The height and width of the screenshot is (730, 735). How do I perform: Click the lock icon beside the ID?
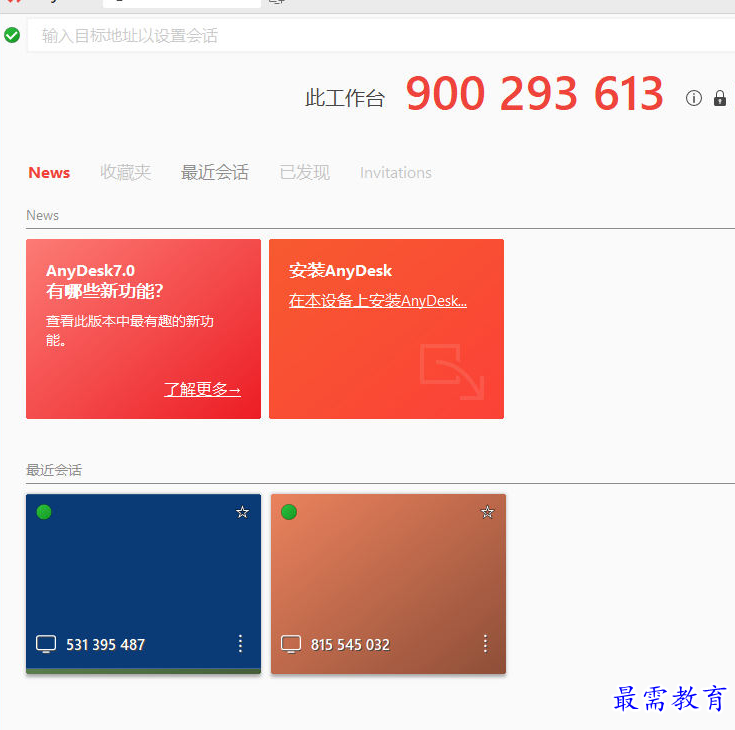coord(720,98)
